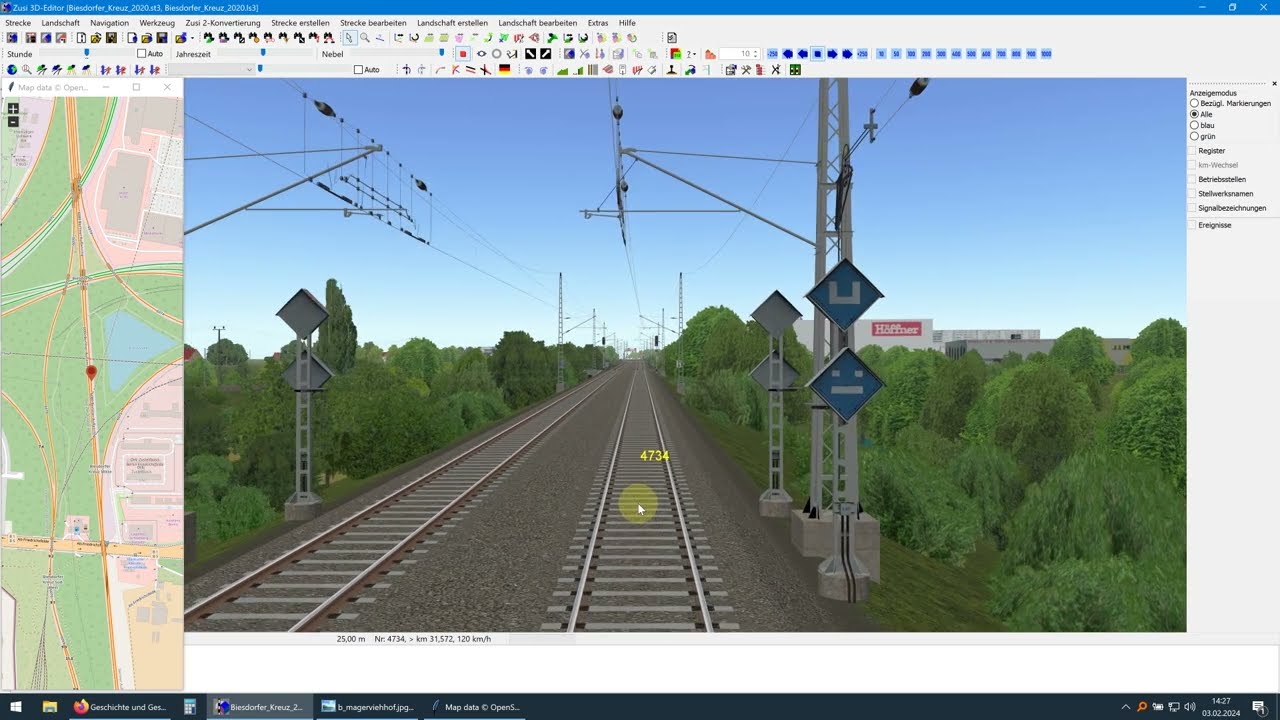Click the circle ring icon beside the eye
The height and width of the screenshot is (720, 1280).
[x=497, y=54]
